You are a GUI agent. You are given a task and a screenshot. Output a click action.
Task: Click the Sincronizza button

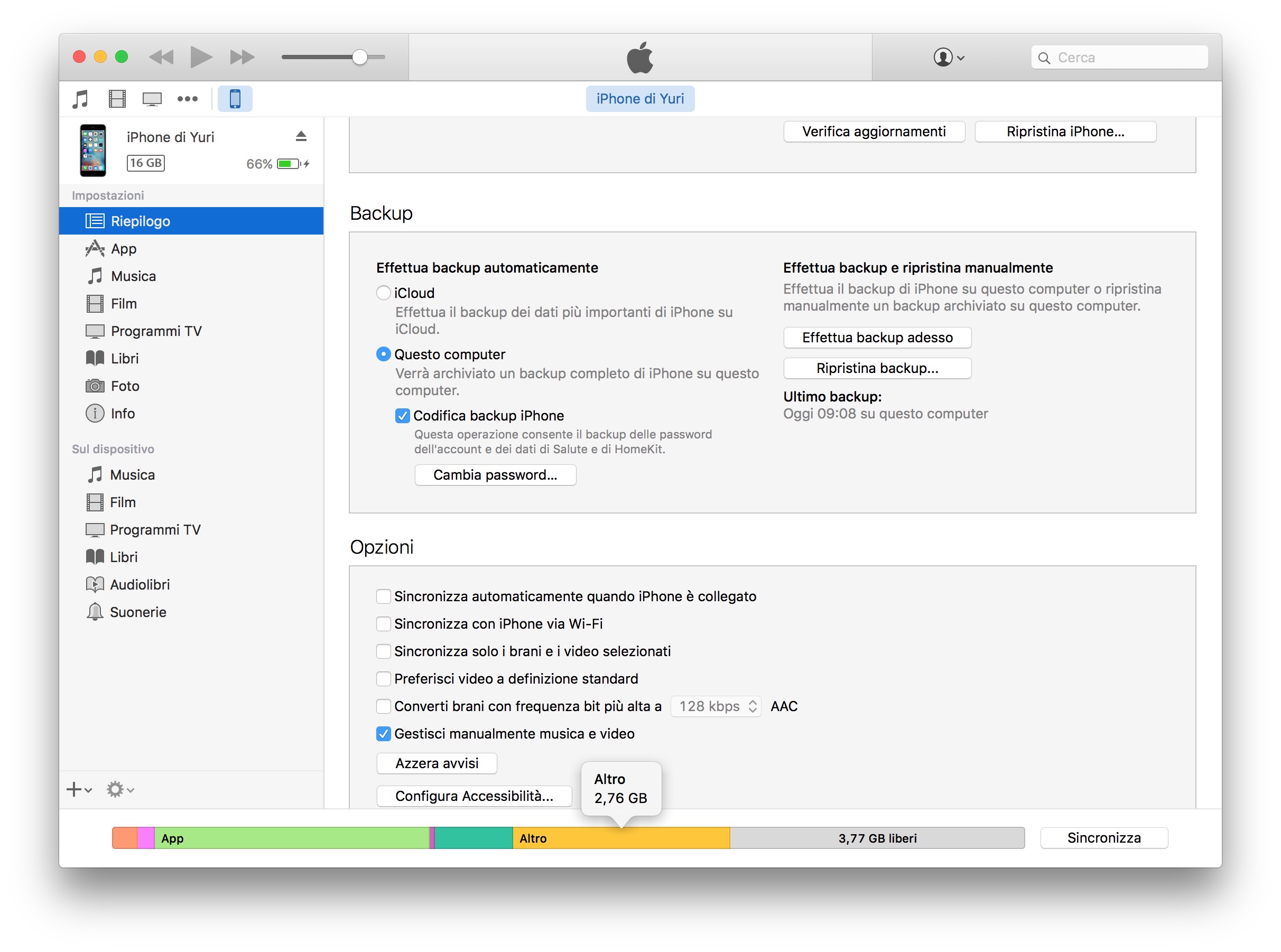point(1103,838)
